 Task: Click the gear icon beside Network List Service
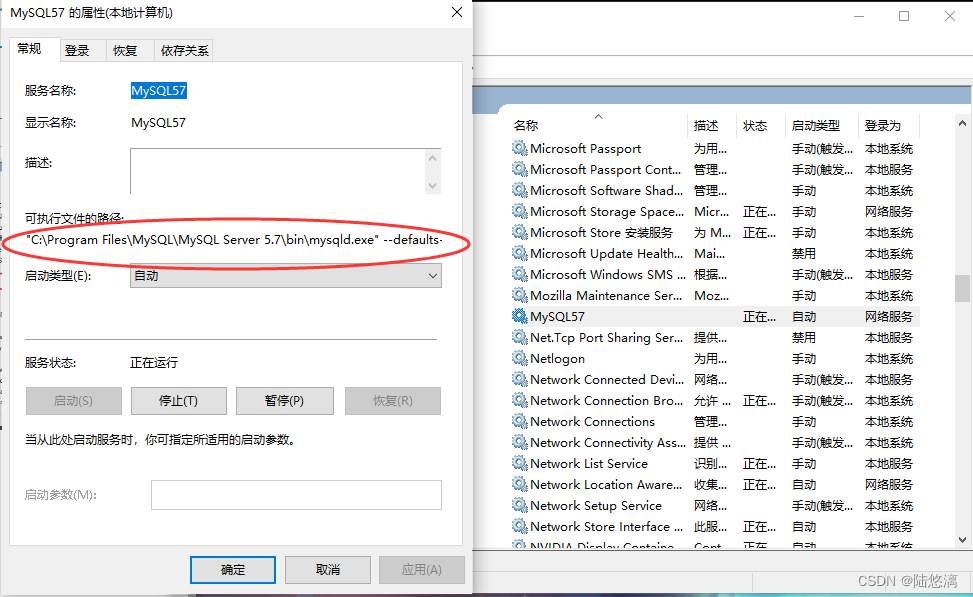519,464
